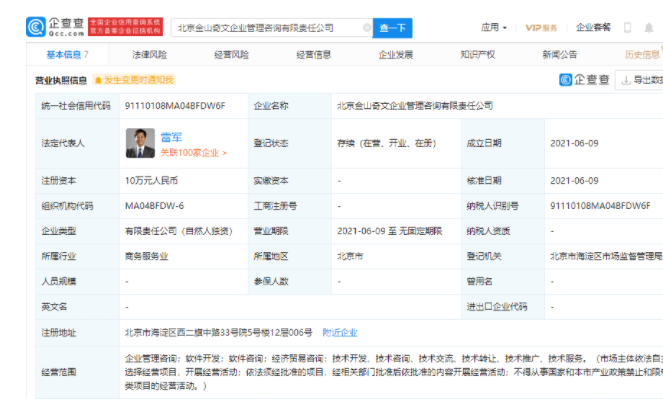Image resolution: width=663 pixels, height=406 pixels.
Task: Click the 统一社会信用代码 label cell
Action: 76,106
